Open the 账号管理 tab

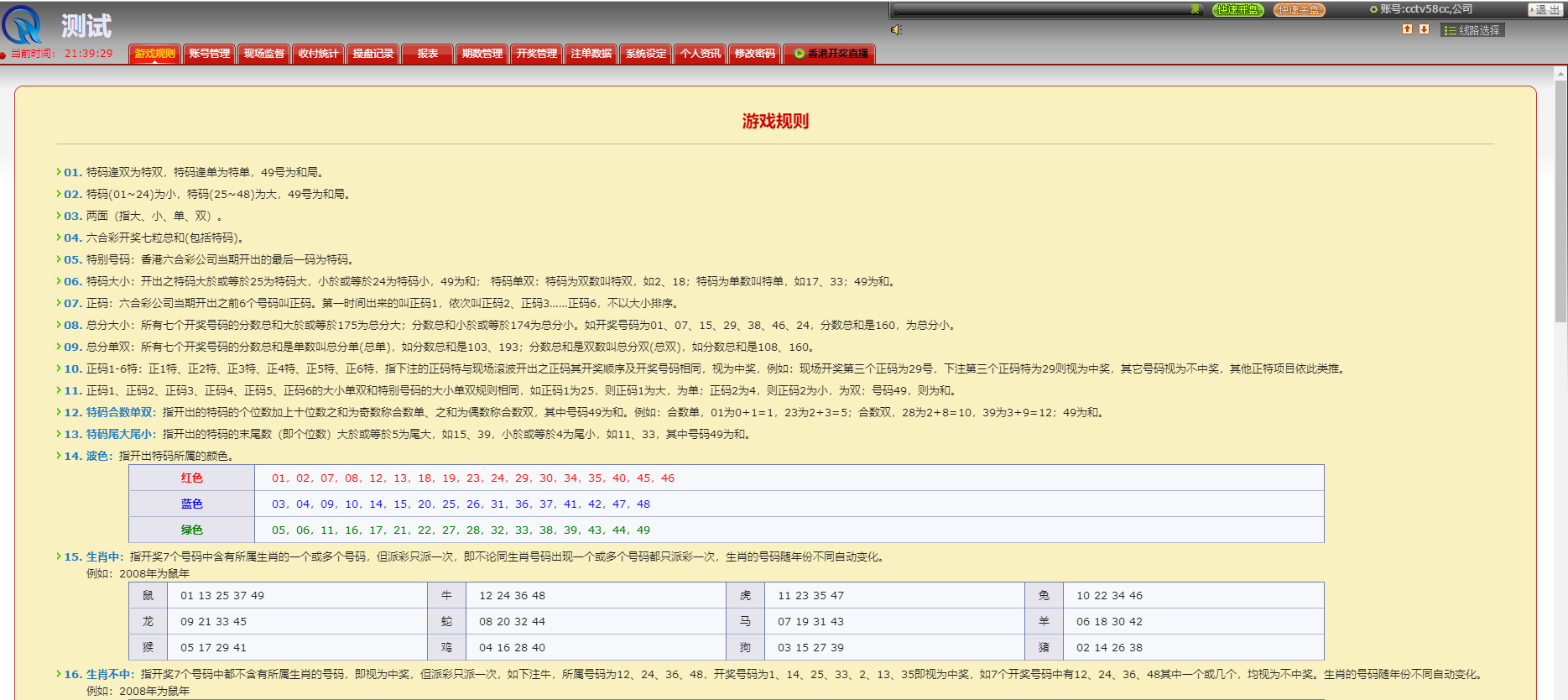[x=210, y=54]
